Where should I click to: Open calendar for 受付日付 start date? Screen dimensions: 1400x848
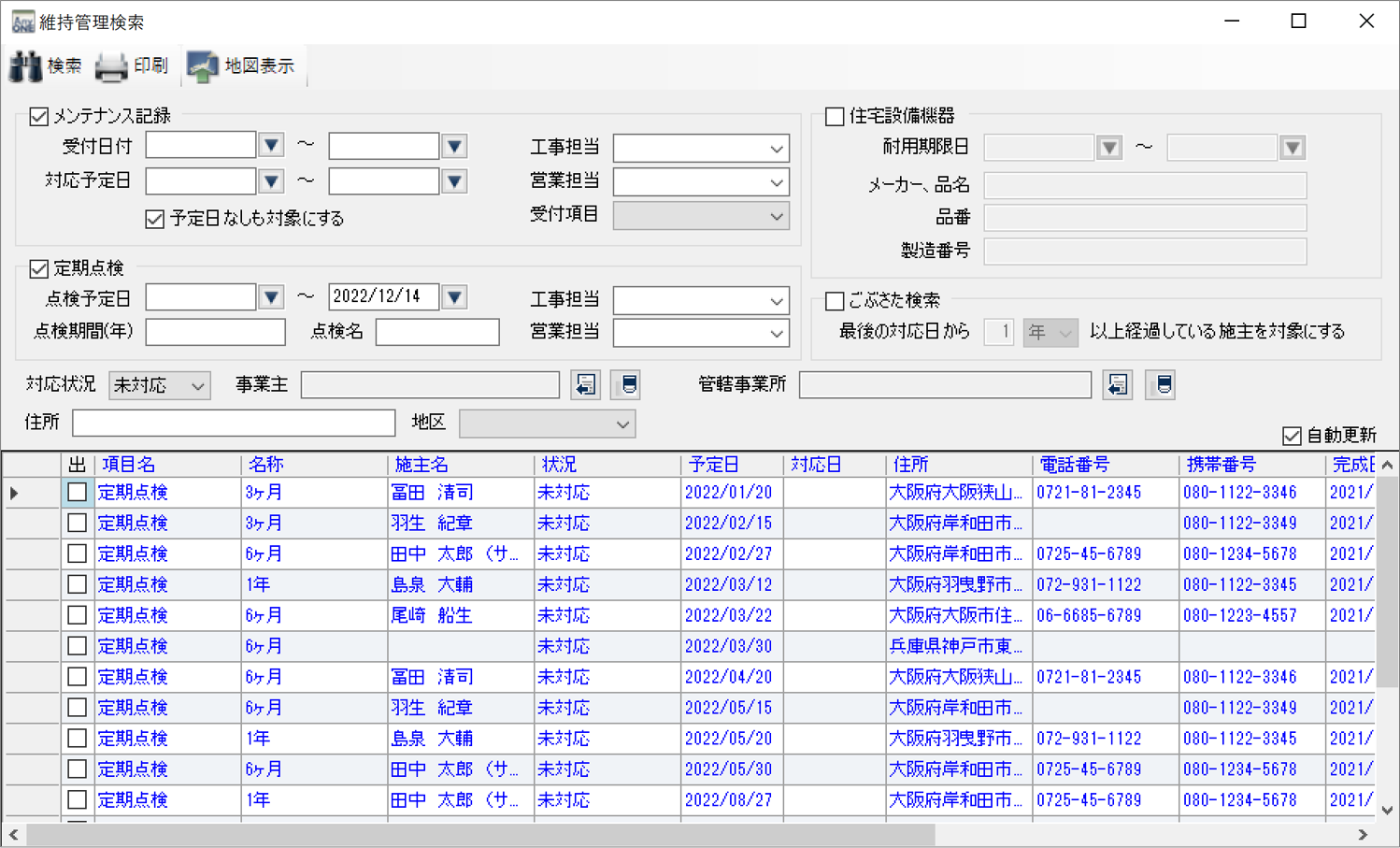click(x=271, y=146)
